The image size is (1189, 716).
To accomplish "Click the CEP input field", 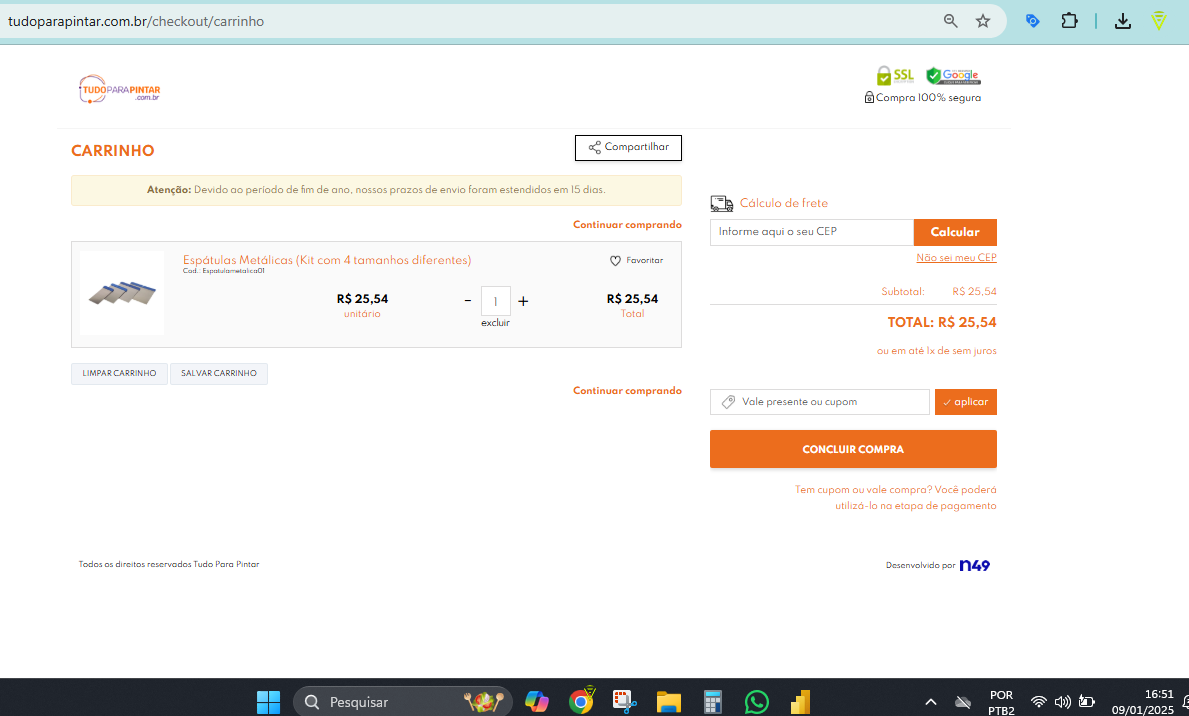I will 811,232.
